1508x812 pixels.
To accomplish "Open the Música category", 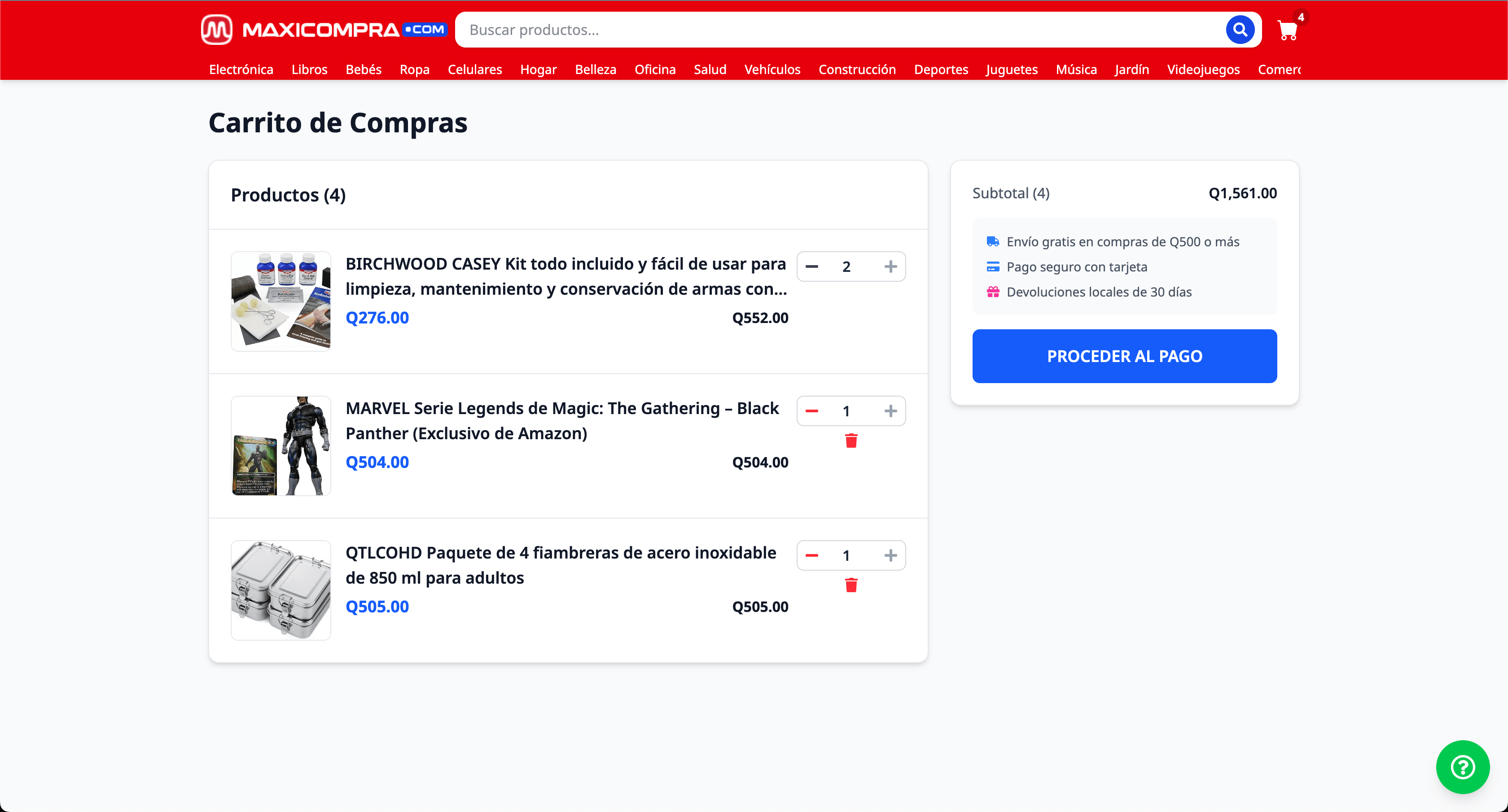I will (x=1076, y=70).
